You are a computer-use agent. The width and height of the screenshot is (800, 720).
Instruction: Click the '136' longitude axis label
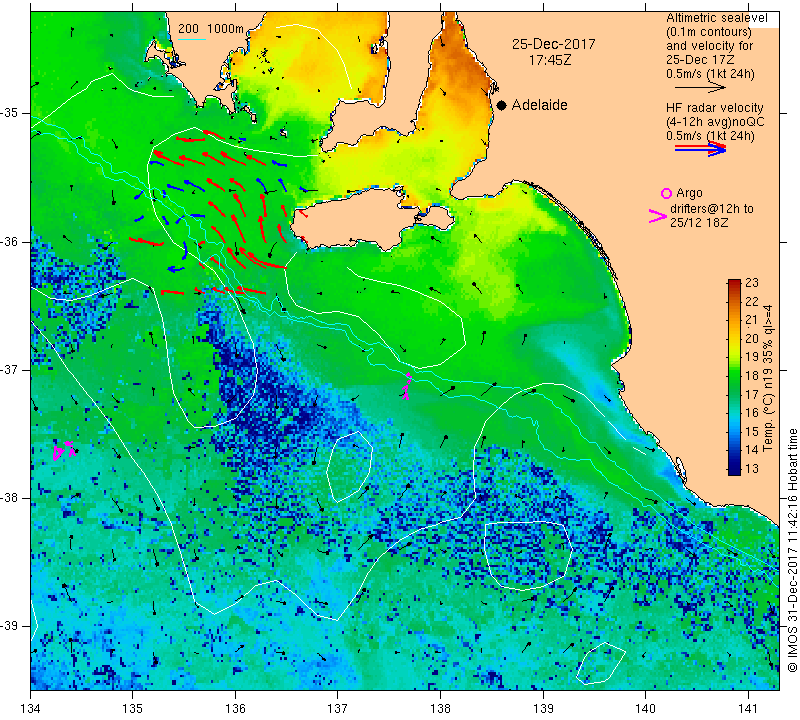(x=235, y=709)
